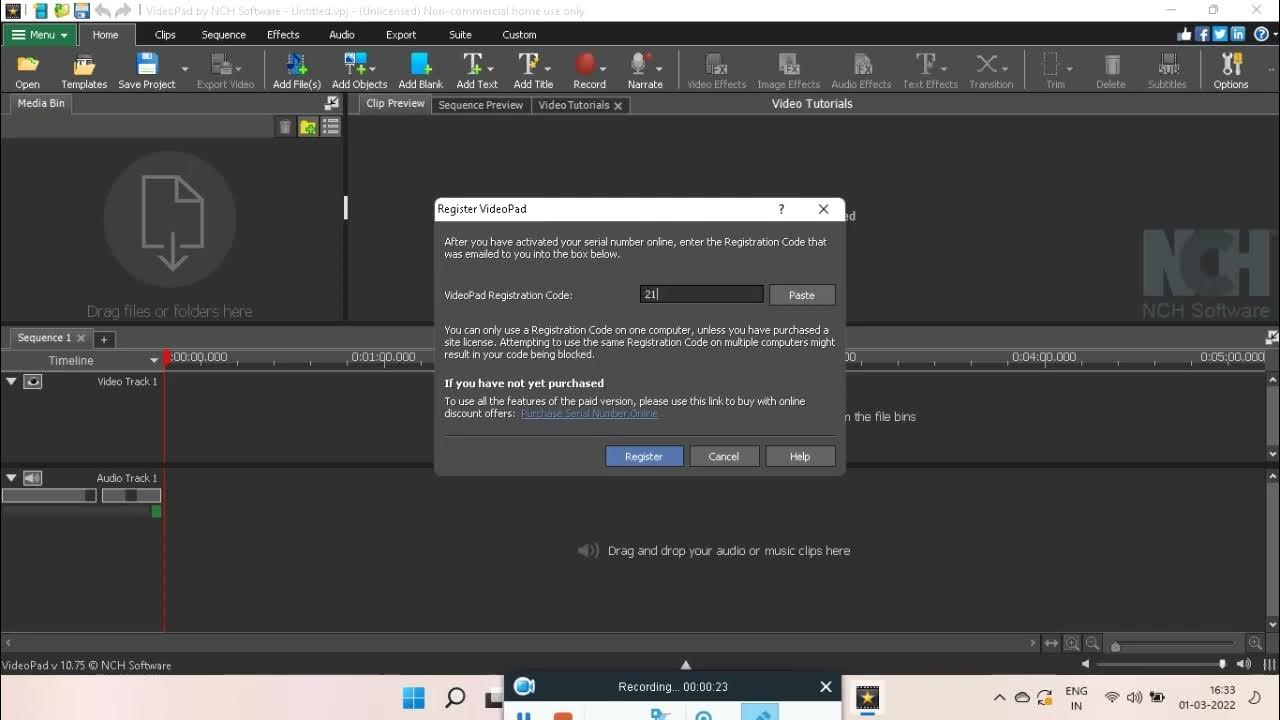Zoom out the timeline with minus magnifier
The width and height of the screenshot is (1280, 720).
click(x=1092, y=644)
